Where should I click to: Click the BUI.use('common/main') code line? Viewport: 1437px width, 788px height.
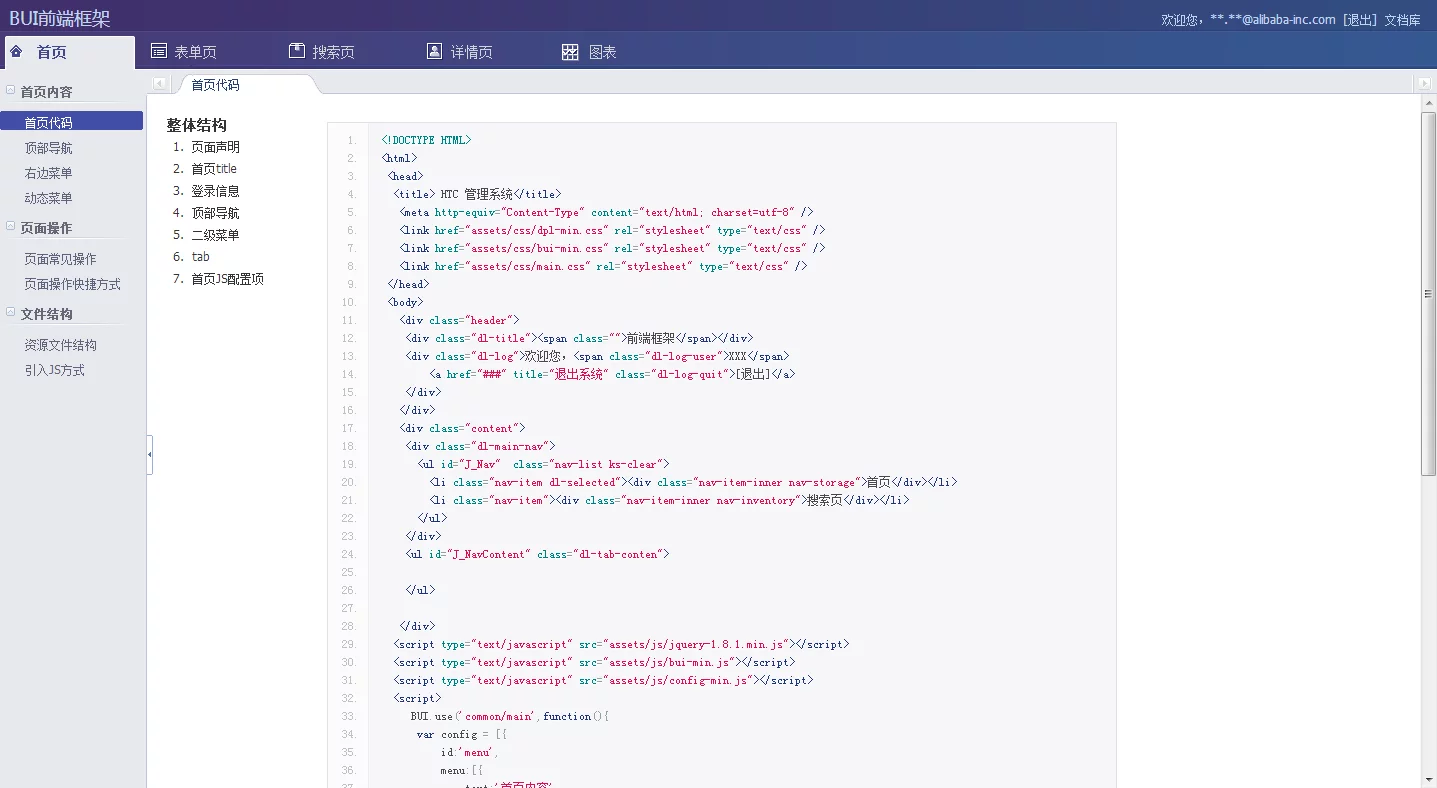[x=509, y=716]
